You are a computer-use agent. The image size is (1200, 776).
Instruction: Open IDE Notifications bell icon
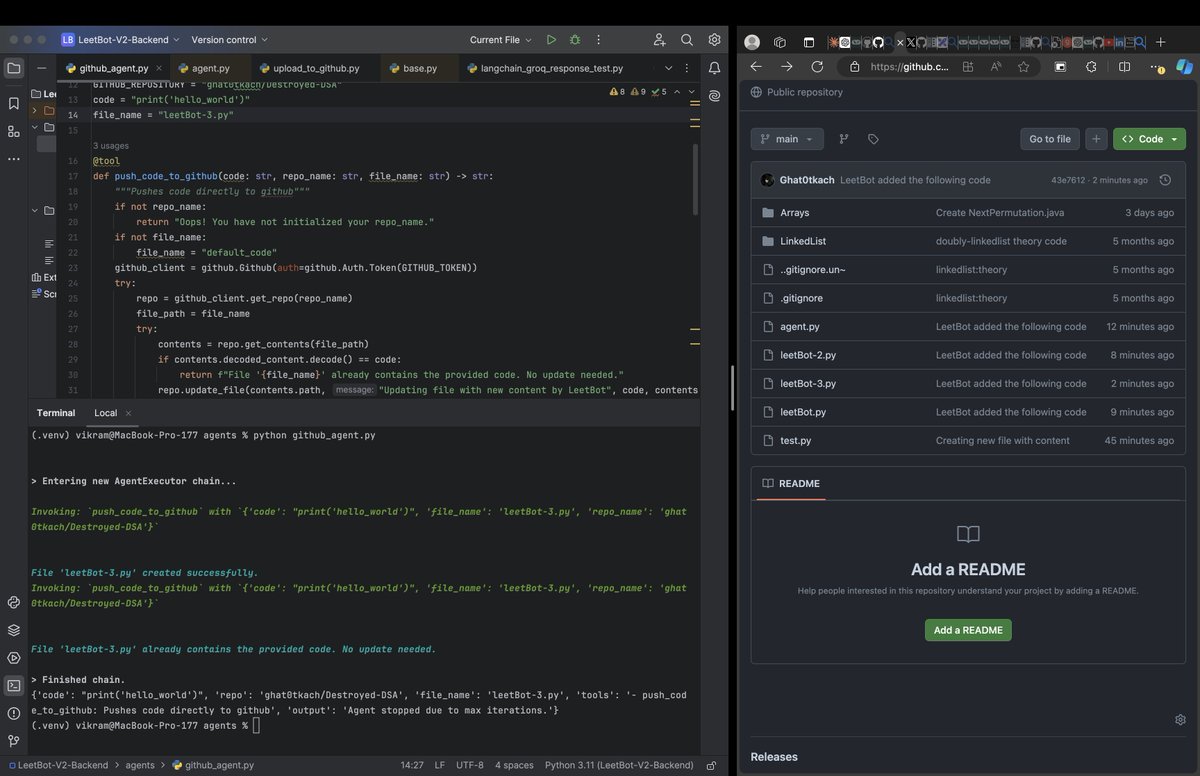click(x=714, y=68)
